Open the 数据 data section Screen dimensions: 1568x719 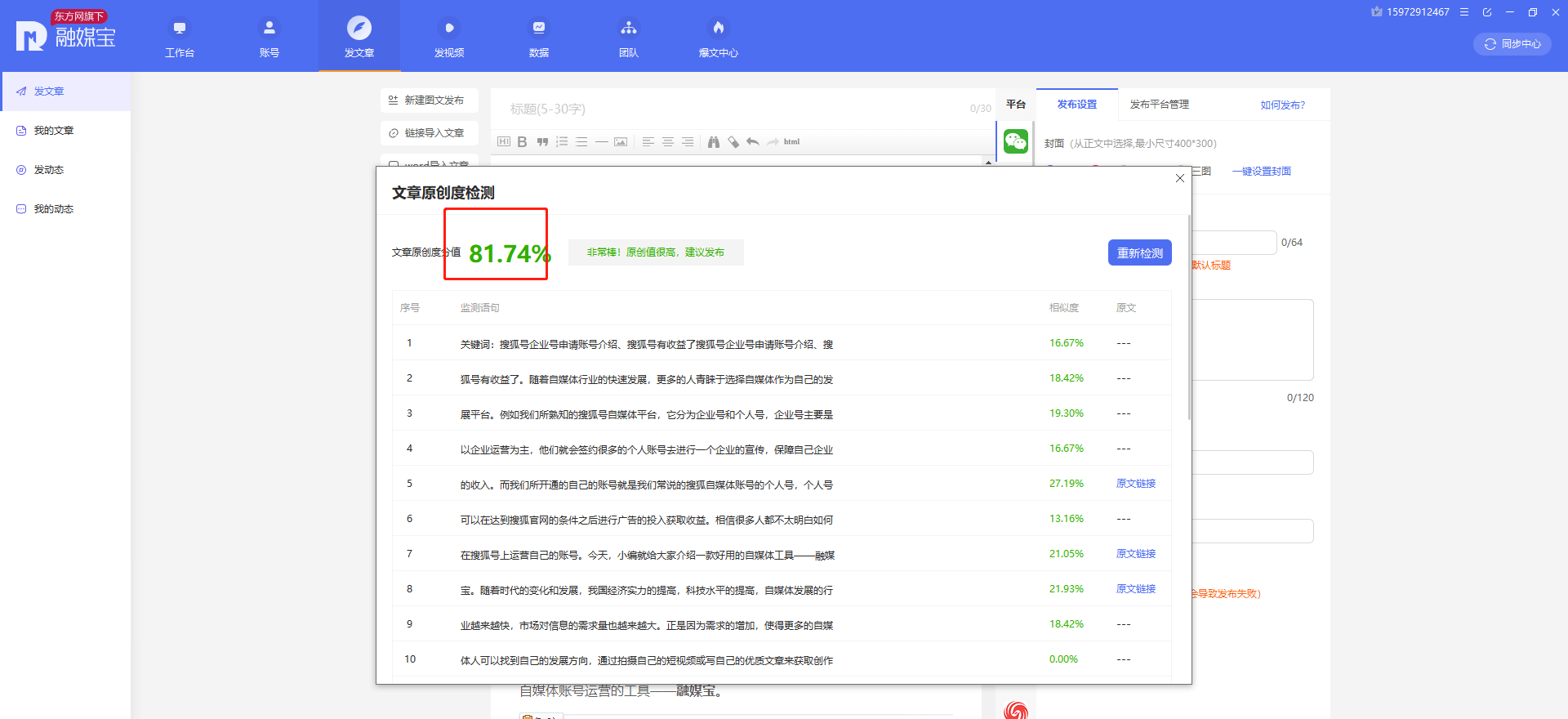[x=539, y=38]
